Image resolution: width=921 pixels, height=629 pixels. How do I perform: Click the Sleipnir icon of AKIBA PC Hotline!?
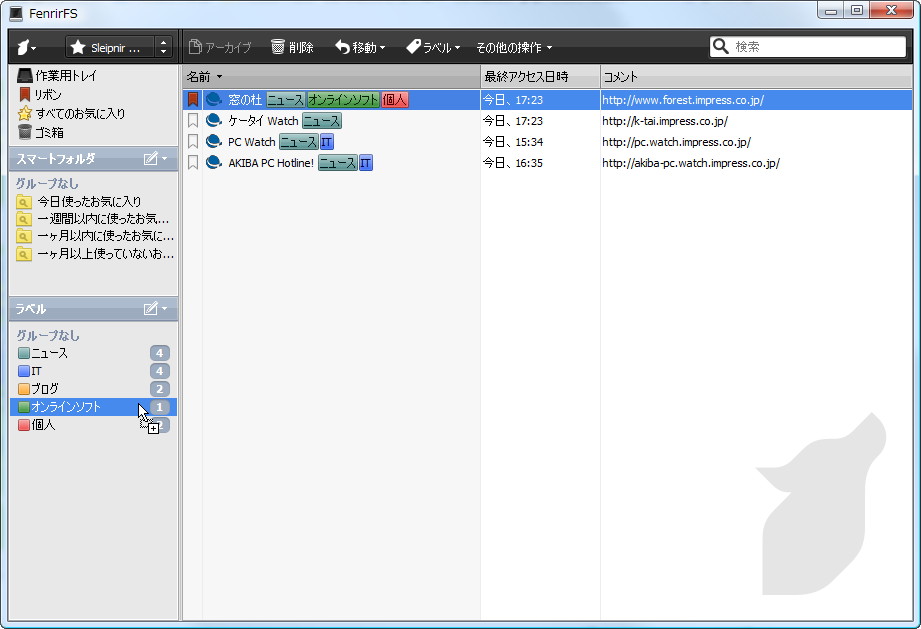[214, 162]
